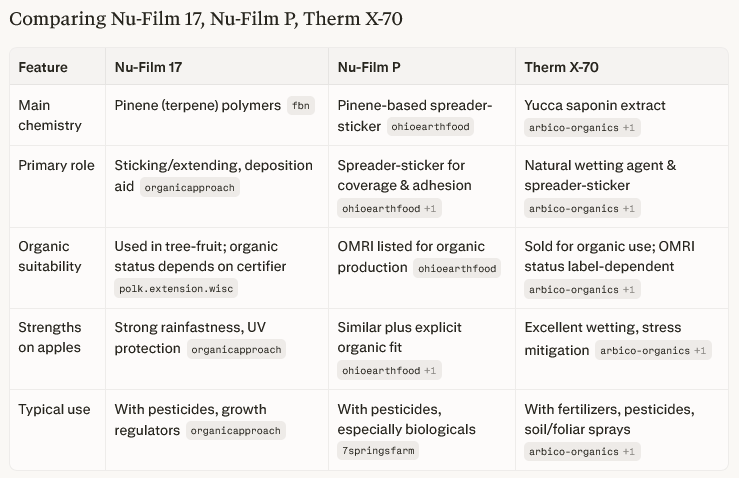
Task: Select the Nu-Film P column header
Action: [368, 67]
